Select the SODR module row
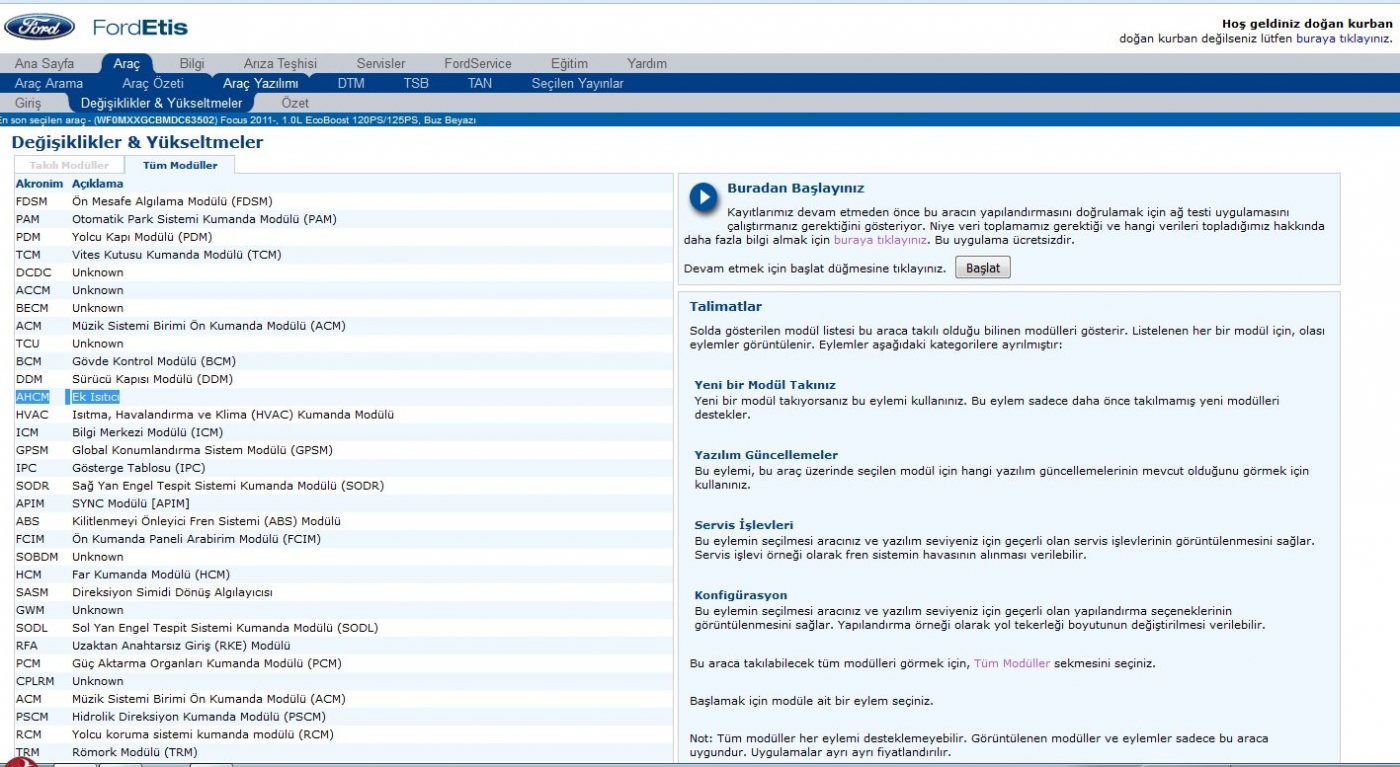This screenshot has width=1400, height=767. [x=343, y=485]
